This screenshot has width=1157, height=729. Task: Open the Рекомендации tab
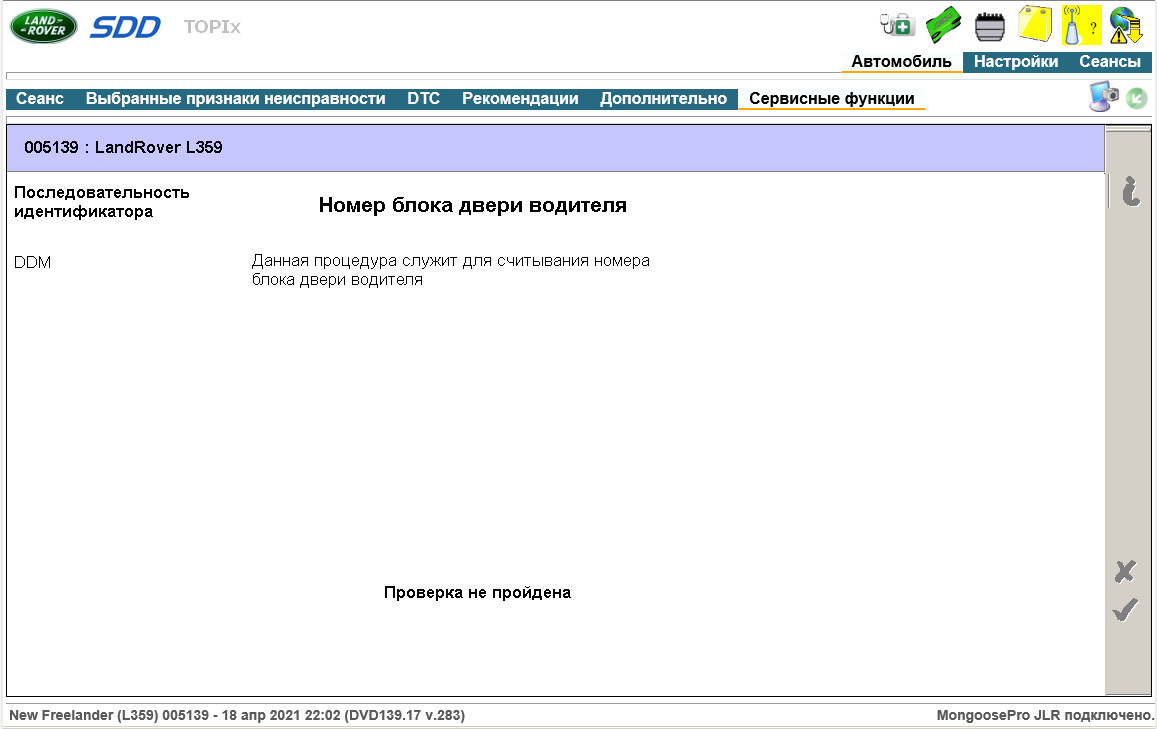coord(520,98)
